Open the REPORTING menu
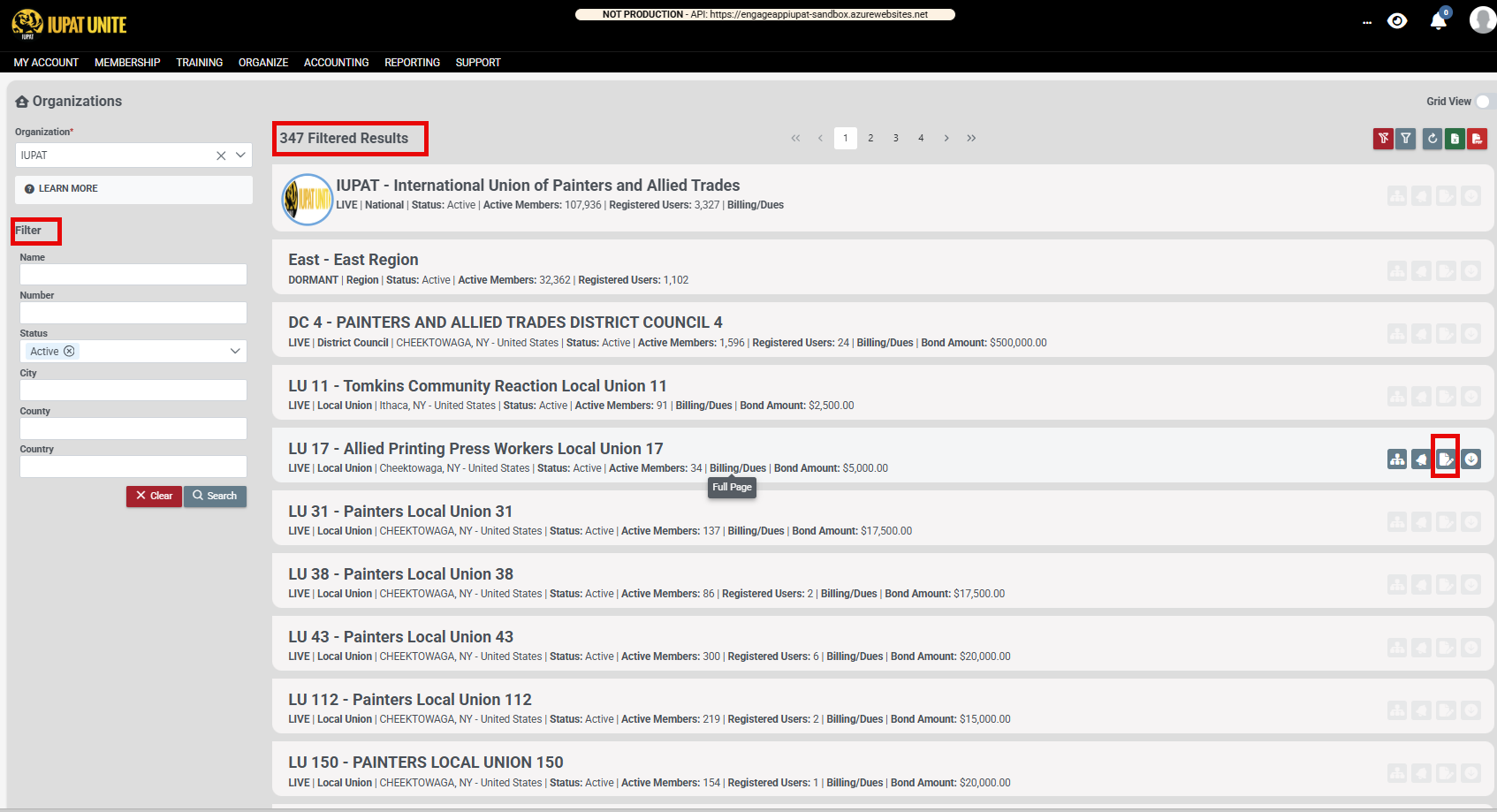 coord(412,63)
